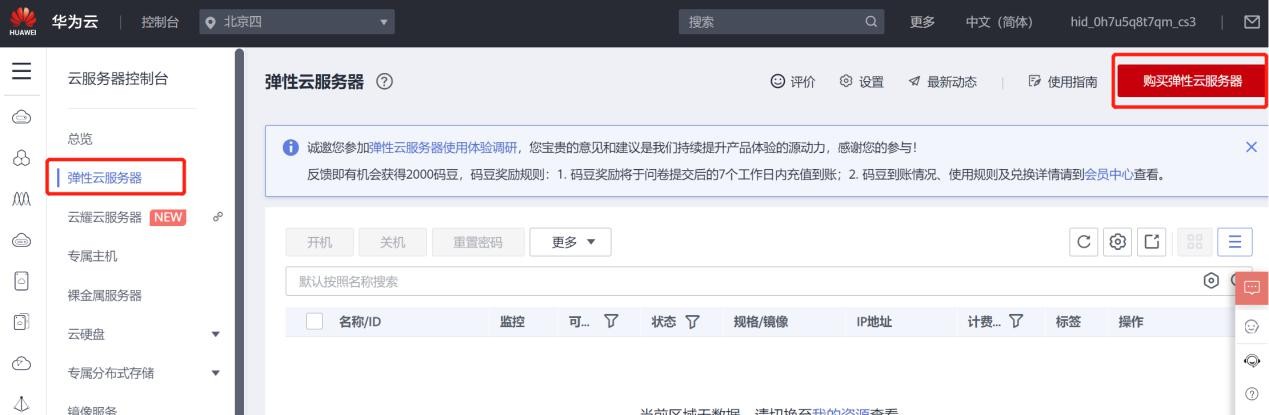Open 裸金属服务器 in sidebar

(104, 295)
